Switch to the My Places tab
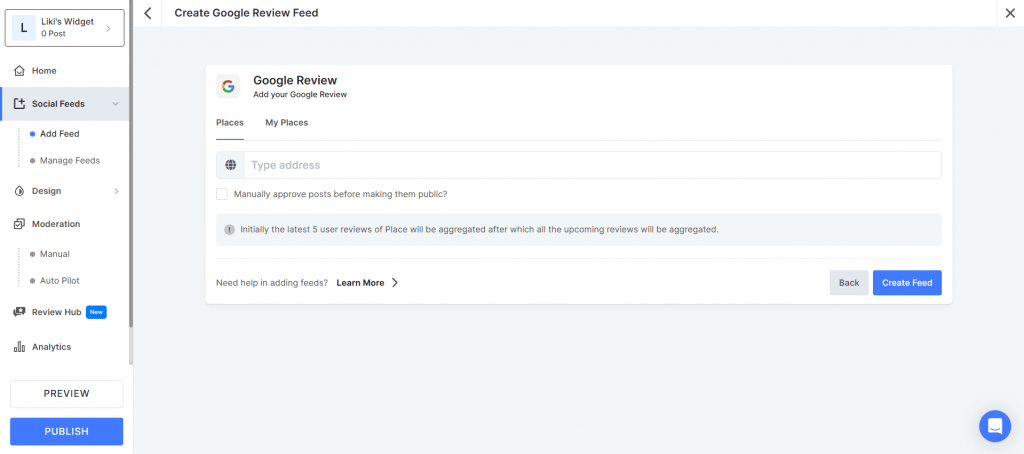 [x=287, y=123]
